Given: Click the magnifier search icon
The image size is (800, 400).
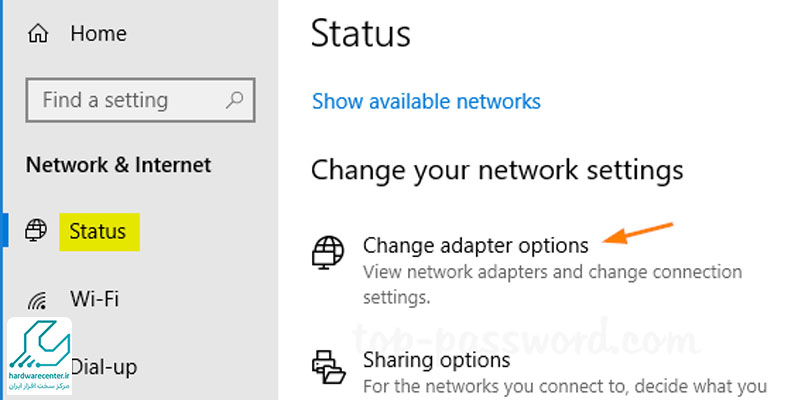Looking at the screenshot, I should 235,100.
